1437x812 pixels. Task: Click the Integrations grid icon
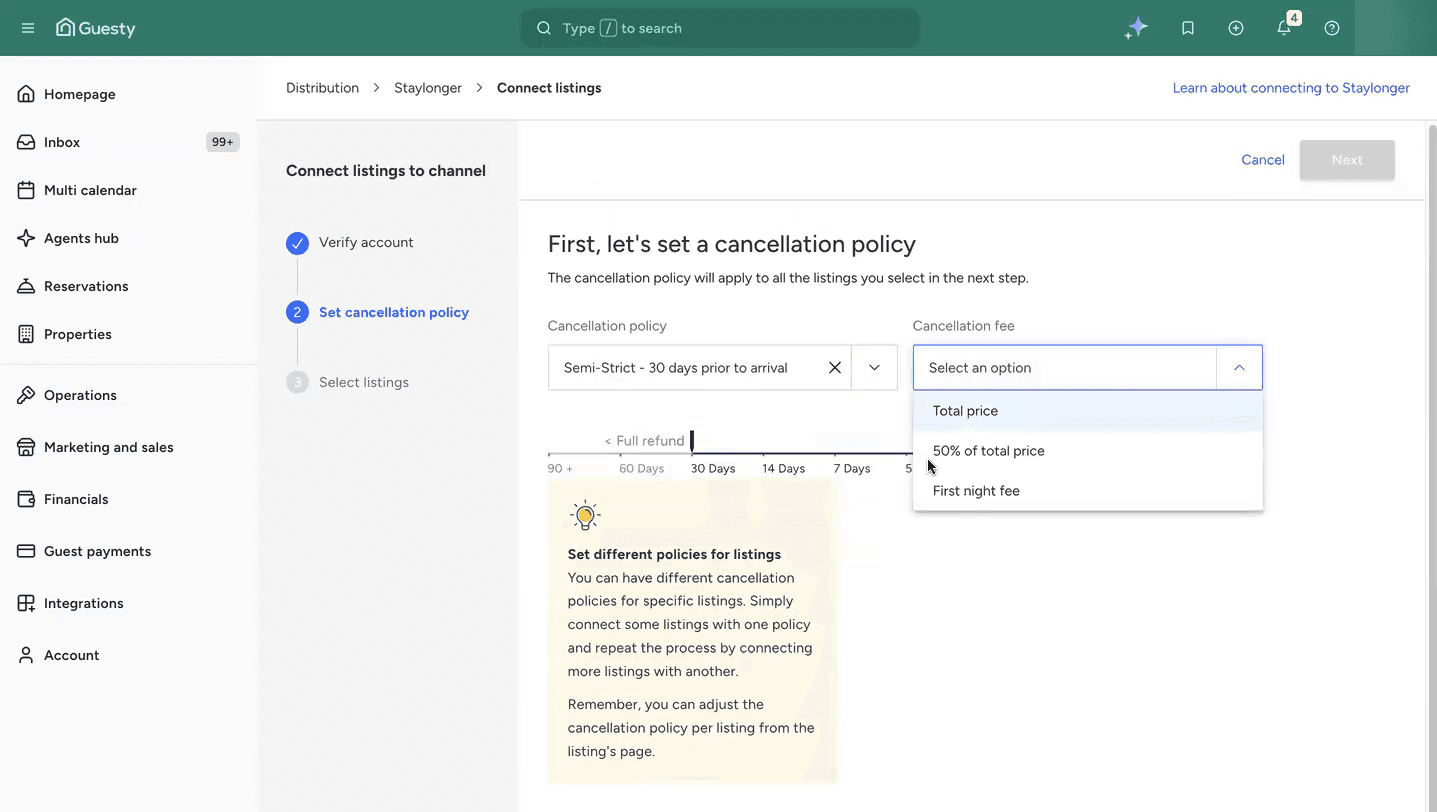click(26, 603)
